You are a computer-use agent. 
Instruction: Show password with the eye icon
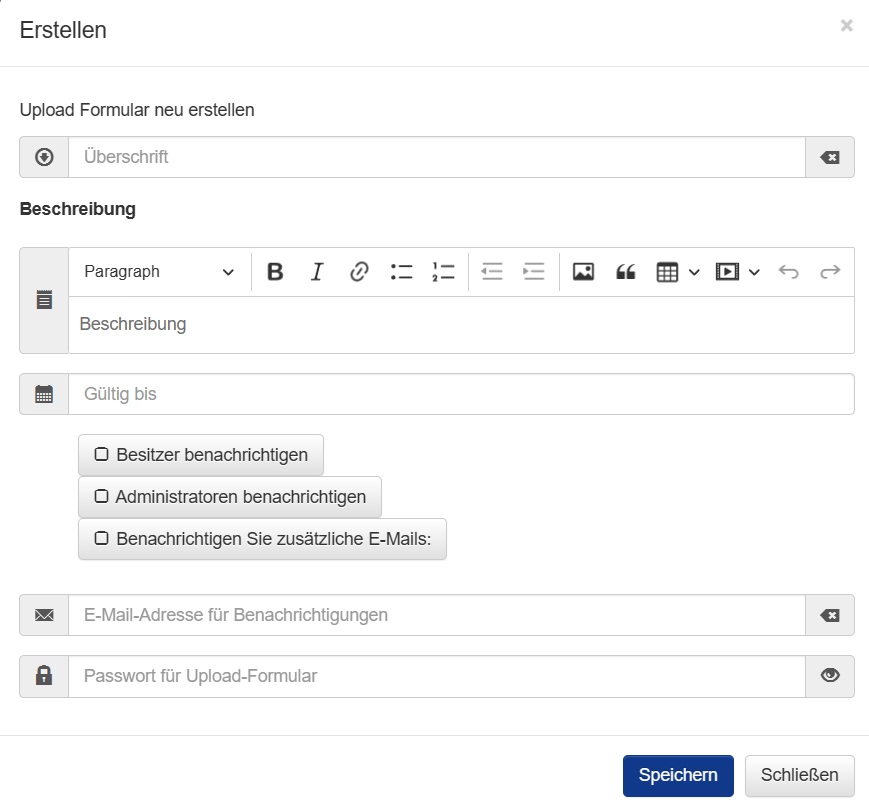[830, 676]
